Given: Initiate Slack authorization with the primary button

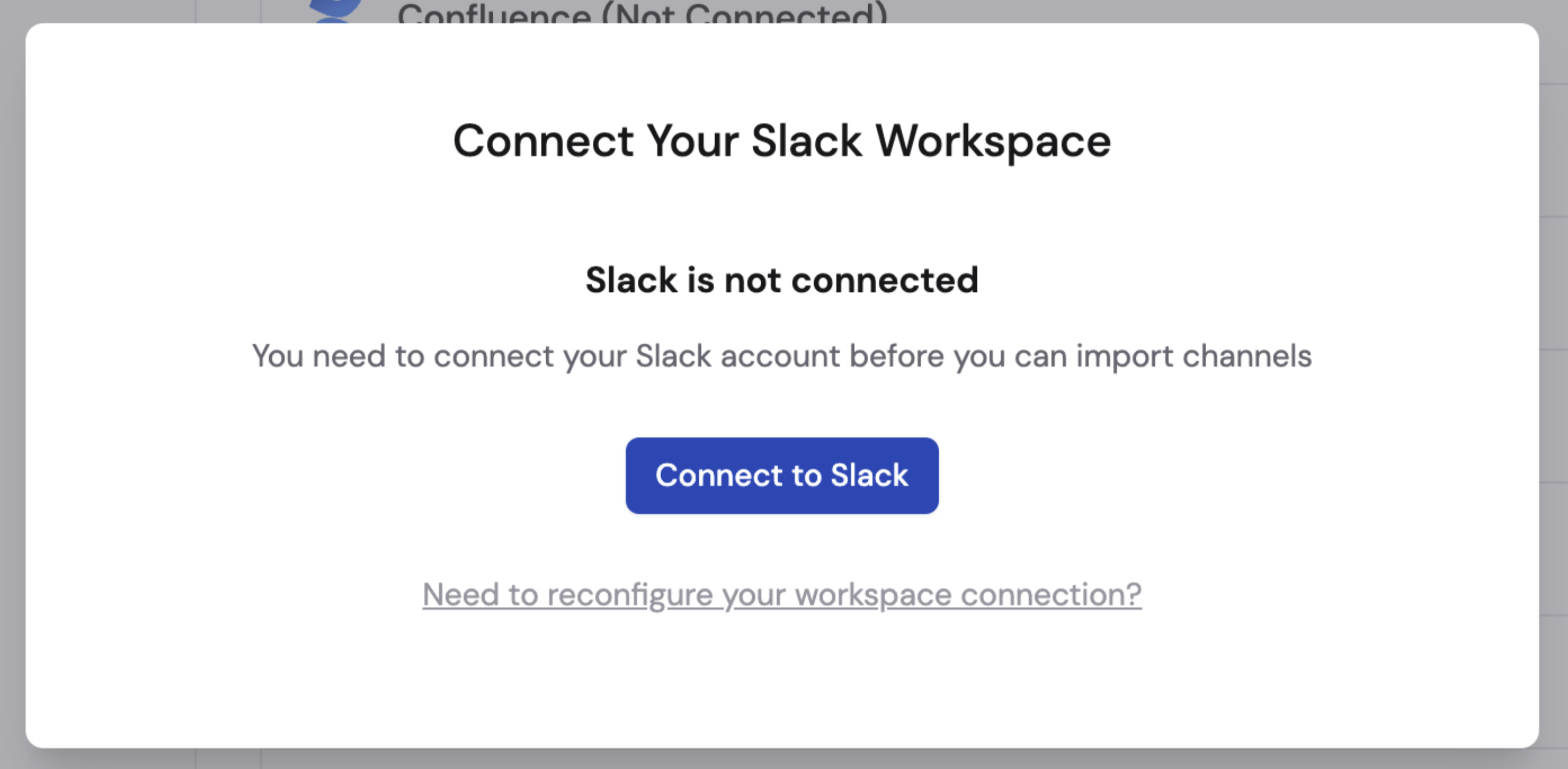Looking at the screenshot, I should (782, 477).
